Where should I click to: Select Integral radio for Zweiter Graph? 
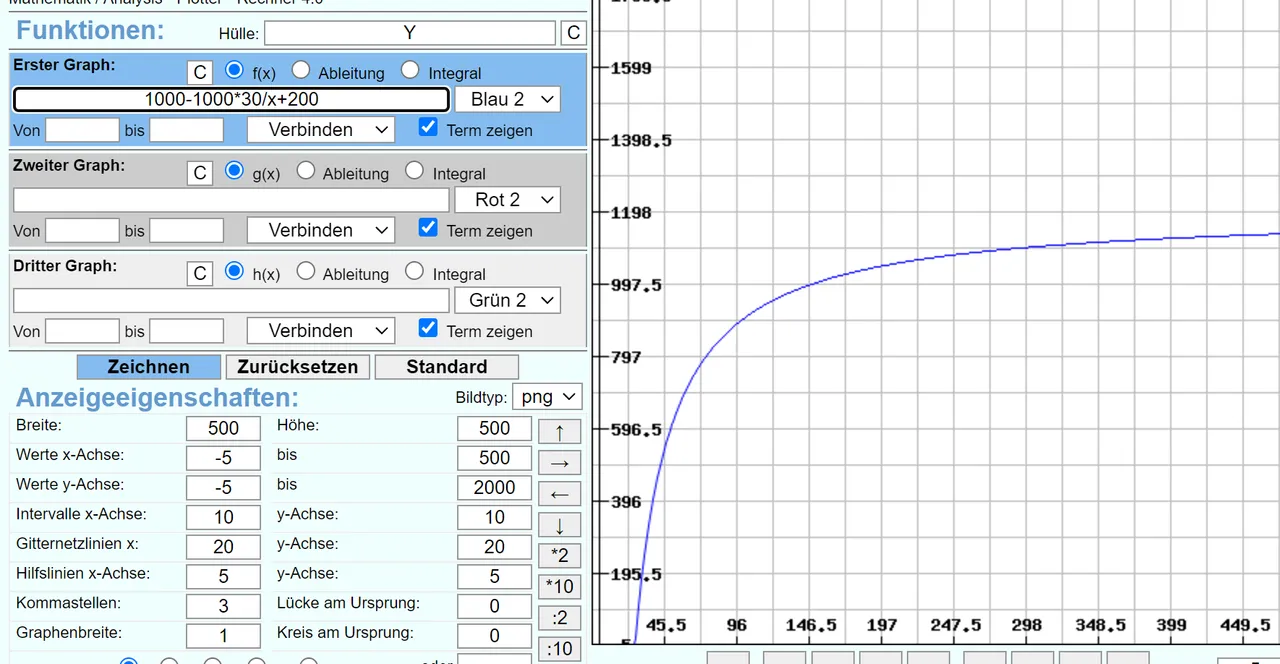tap(414, 170)
